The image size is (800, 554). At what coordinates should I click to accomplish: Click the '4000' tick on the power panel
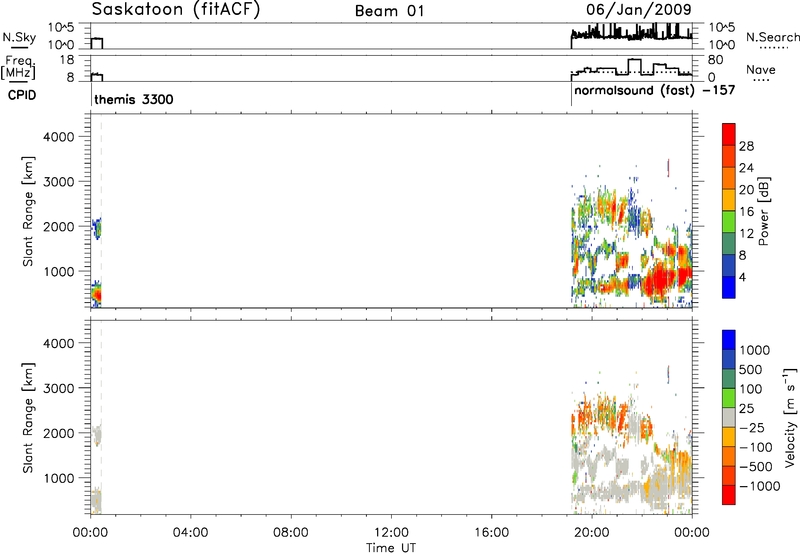tap(58, 137)
